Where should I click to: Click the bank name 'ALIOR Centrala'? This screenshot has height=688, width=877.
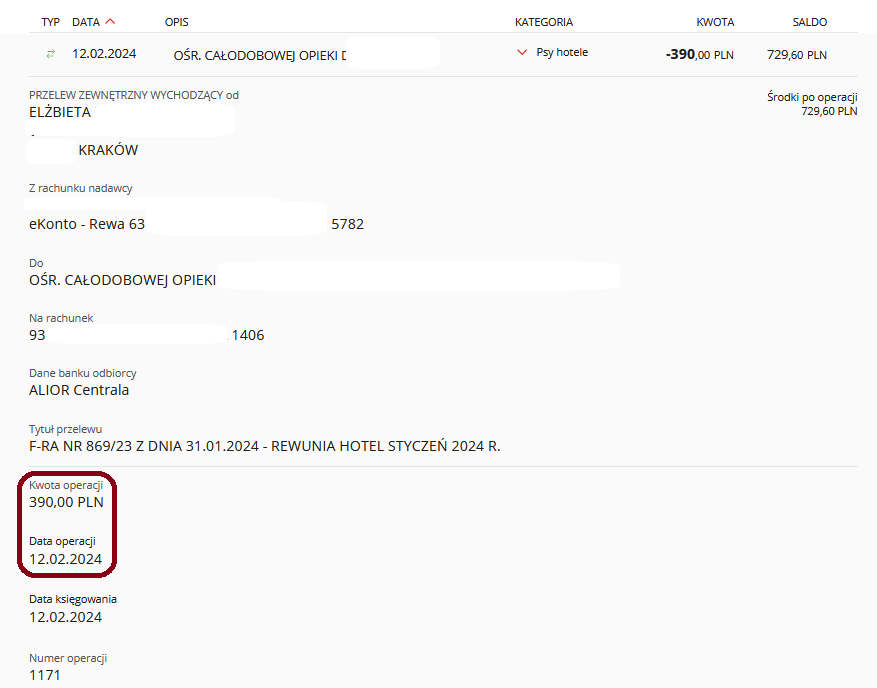(79, 390)
